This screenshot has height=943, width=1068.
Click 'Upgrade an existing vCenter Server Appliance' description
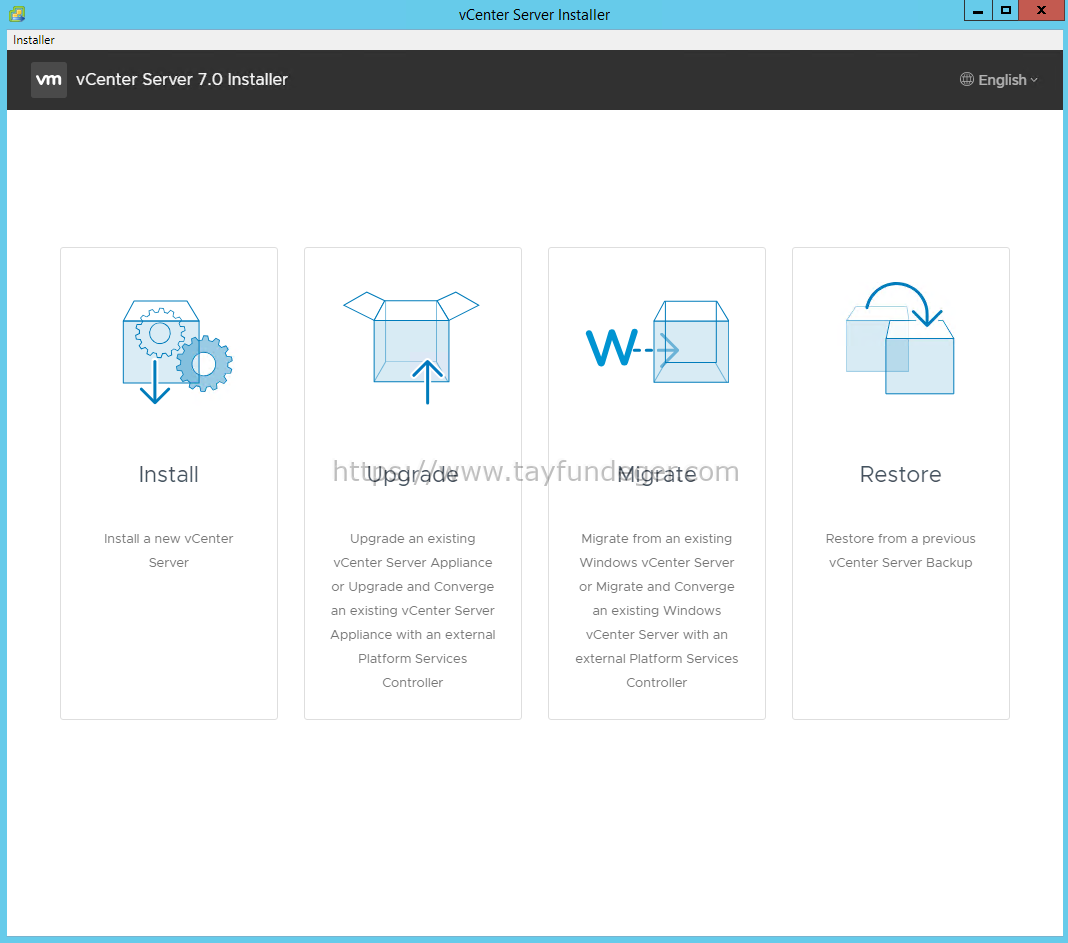coord(413,610)
